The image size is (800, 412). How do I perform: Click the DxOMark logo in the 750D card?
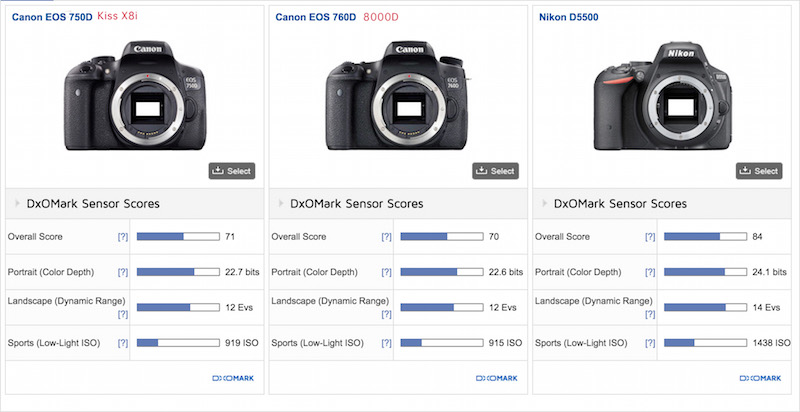tap(233, 378)
